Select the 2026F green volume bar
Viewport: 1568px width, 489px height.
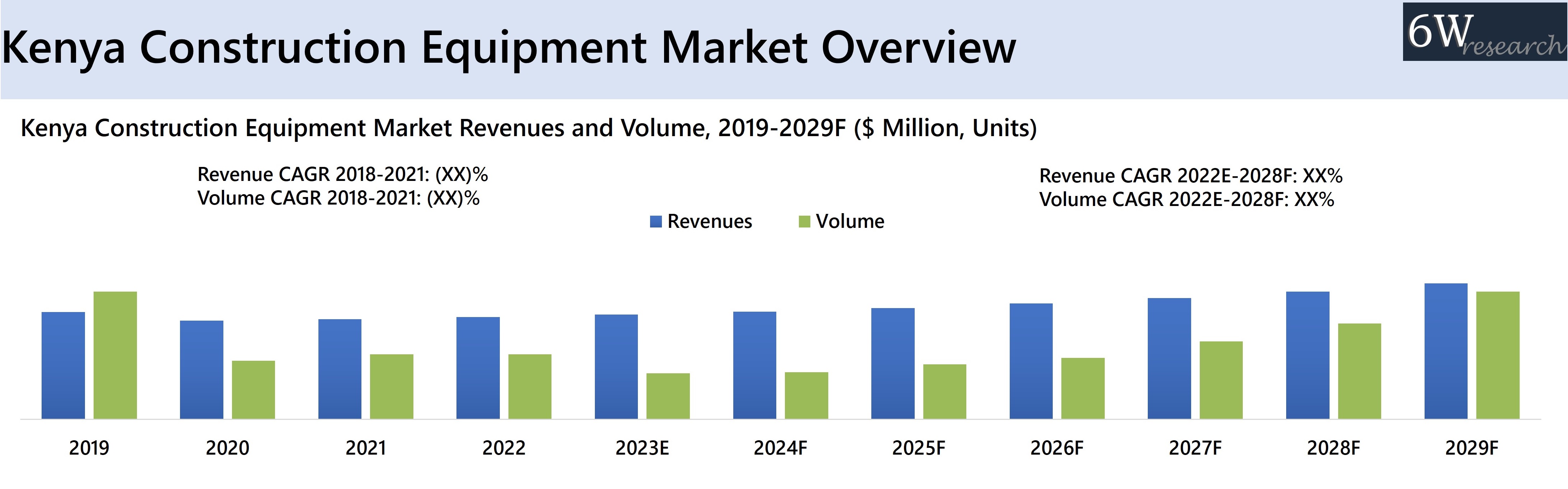(x=1082, y=388)
